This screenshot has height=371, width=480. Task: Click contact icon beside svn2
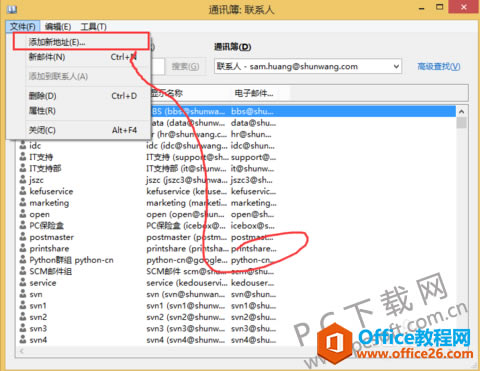coord(23,317)
